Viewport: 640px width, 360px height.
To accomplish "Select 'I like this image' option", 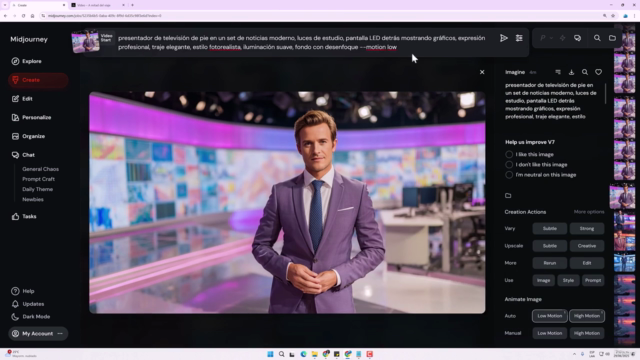I will (x=529, y=154).
